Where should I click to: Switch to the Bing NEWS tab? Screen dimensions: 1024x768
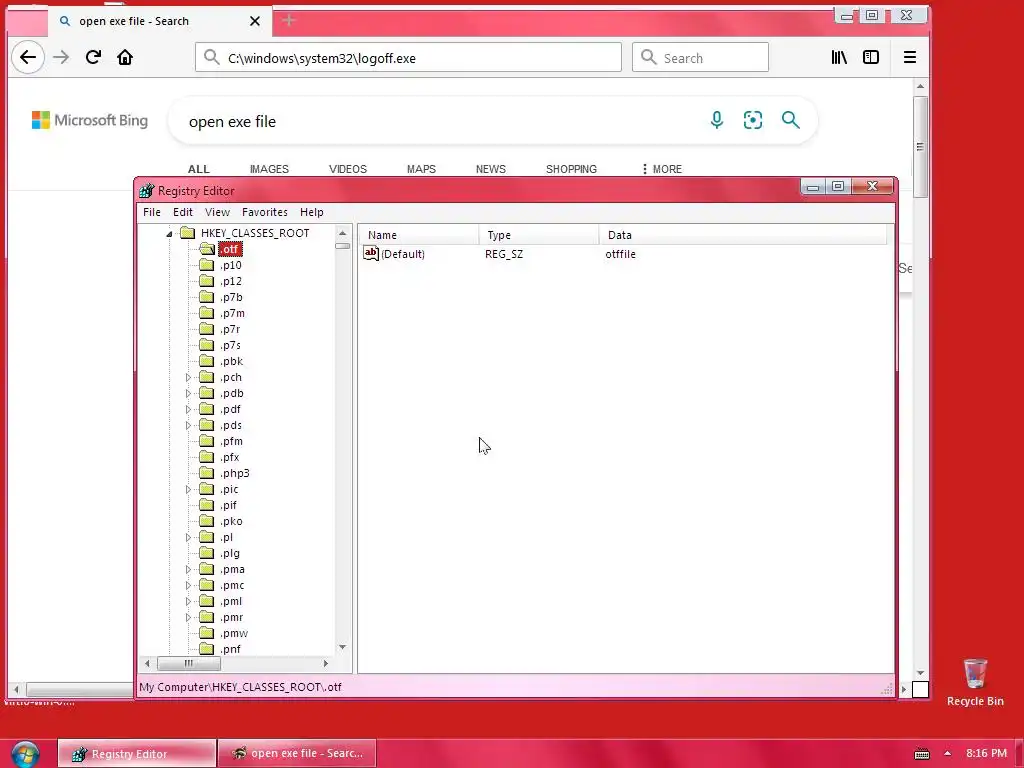[x=490, y=169]
